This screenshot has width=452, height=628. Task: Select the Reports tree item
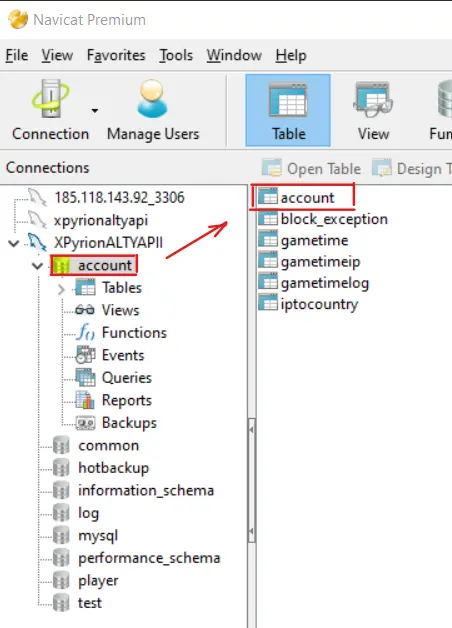[x=127, y=400]
